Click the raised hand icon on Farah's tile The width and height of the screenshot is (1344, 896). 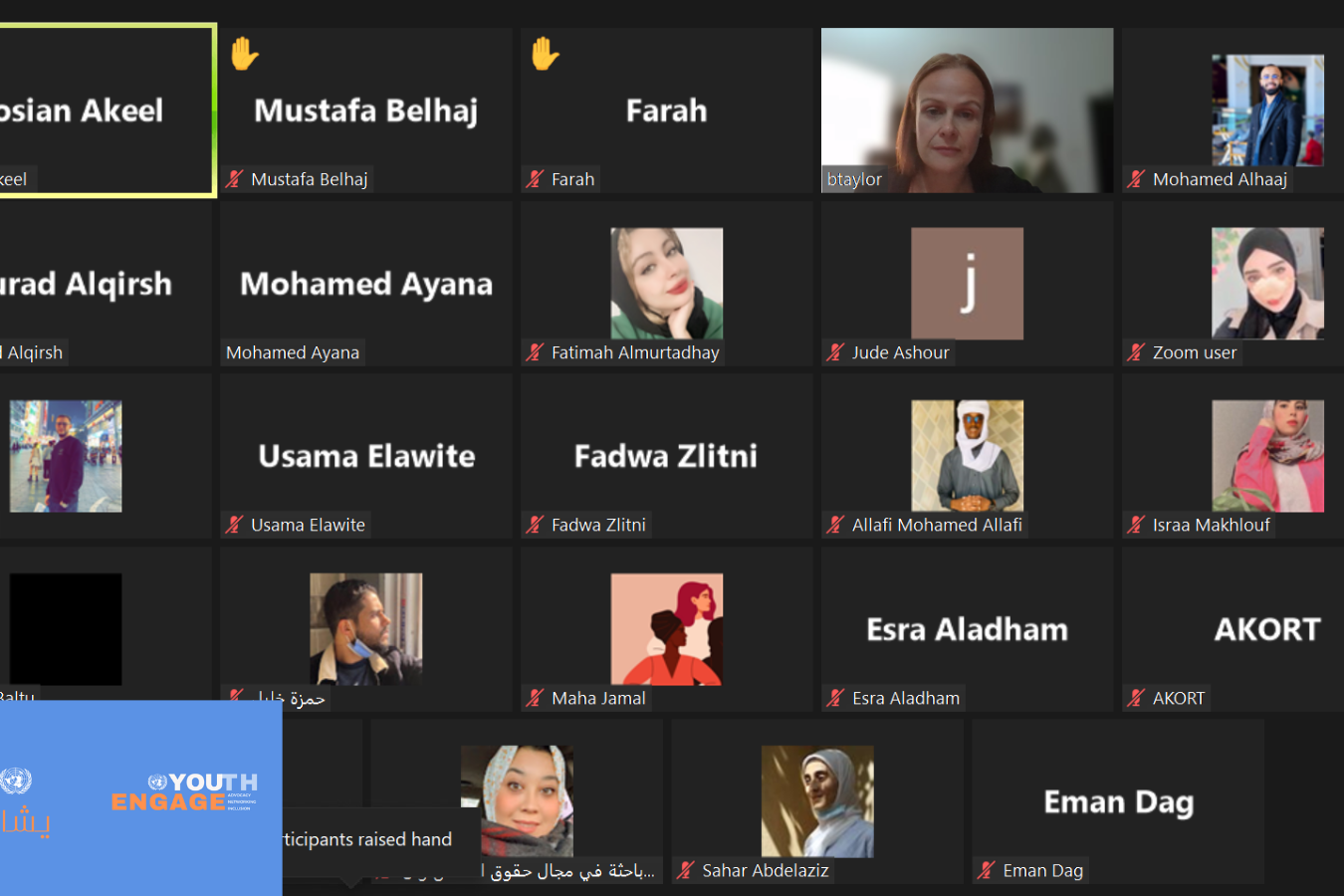click(545, 54)
